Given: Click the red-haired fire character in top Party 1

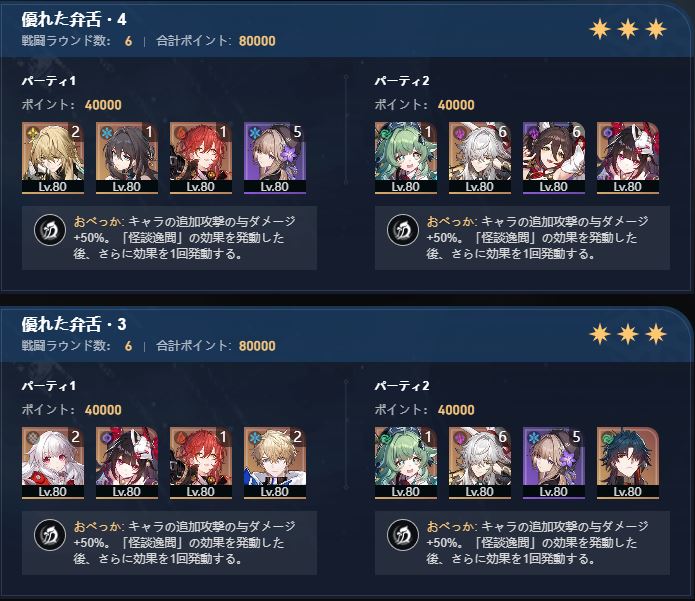Looking at the screenshot, I should [x=201, y=158].
